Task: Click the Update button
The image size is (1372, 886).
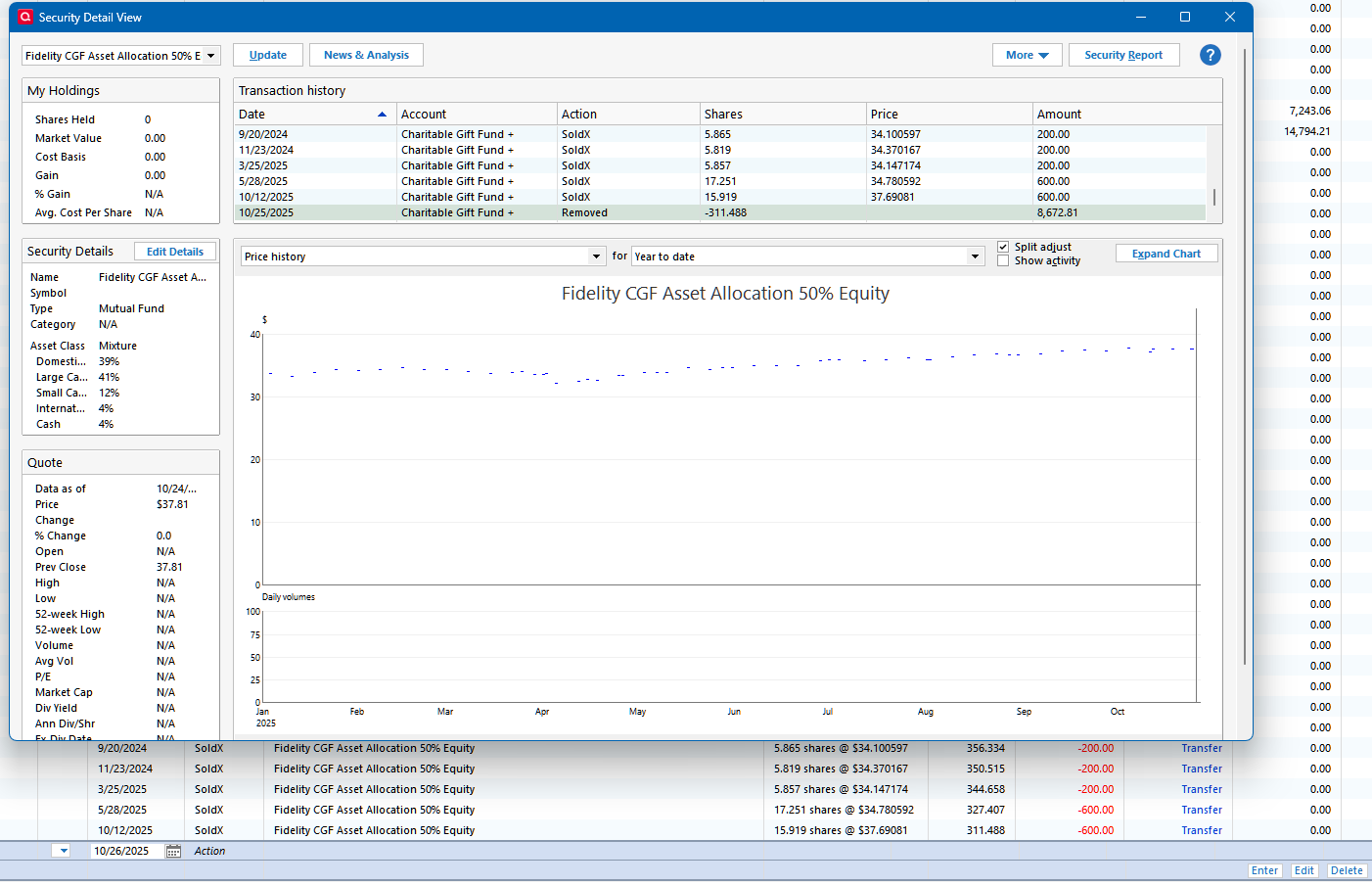Action: pyautogui.click(x=268, y=55)
